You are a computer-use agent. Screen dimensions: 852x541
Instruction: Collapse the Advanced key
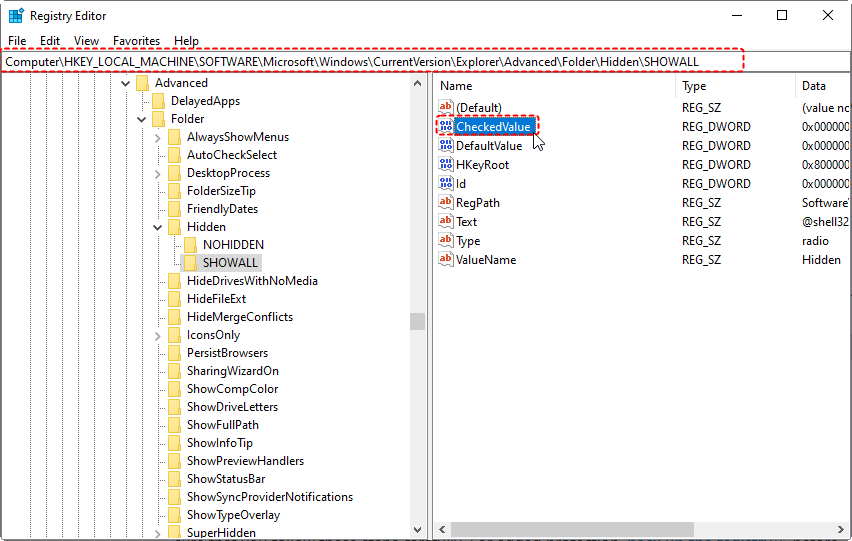point(126,83)
